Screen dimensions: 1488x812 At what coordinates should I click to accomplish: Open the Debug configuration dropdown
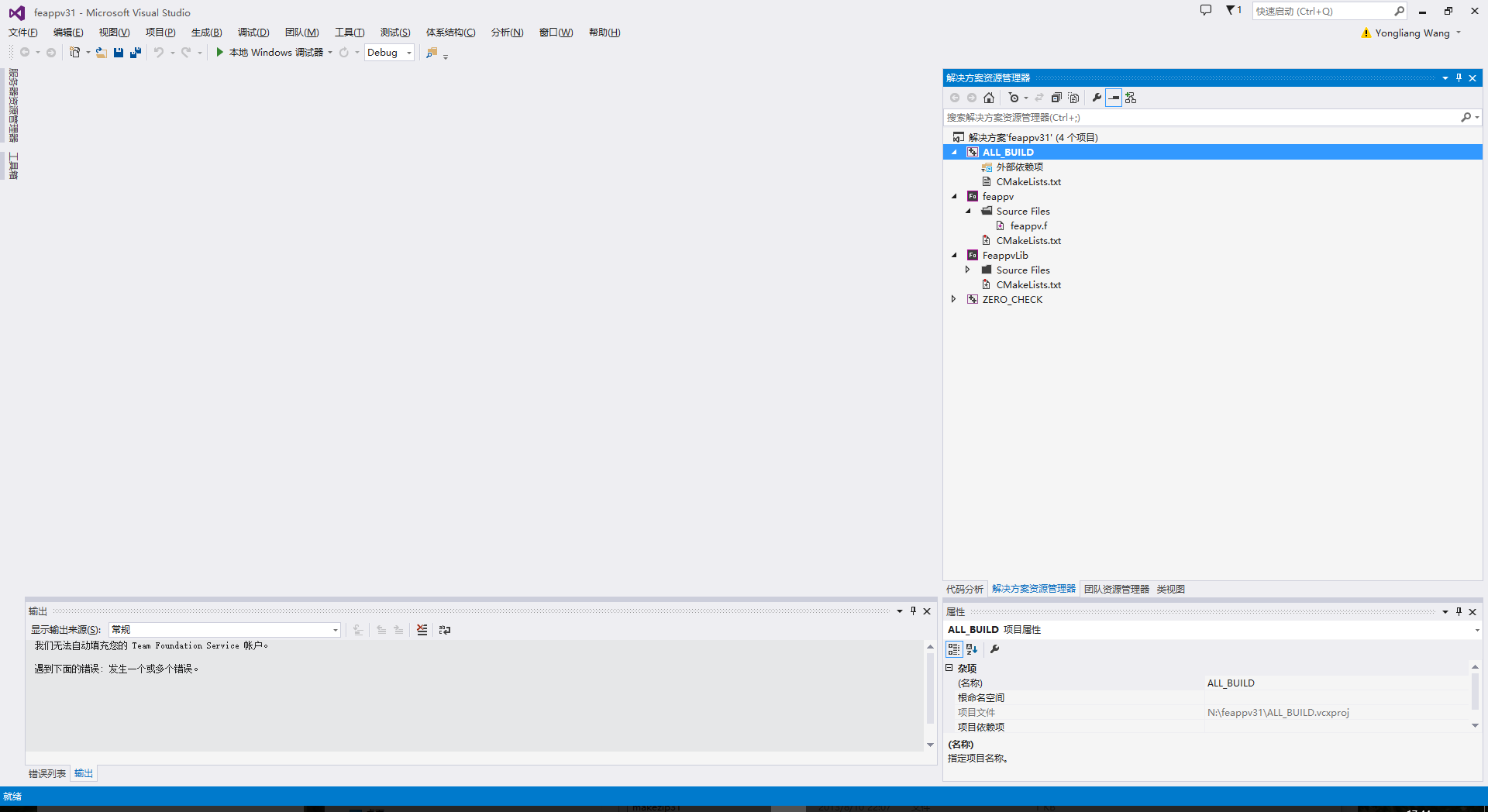(x=408, y=52)
